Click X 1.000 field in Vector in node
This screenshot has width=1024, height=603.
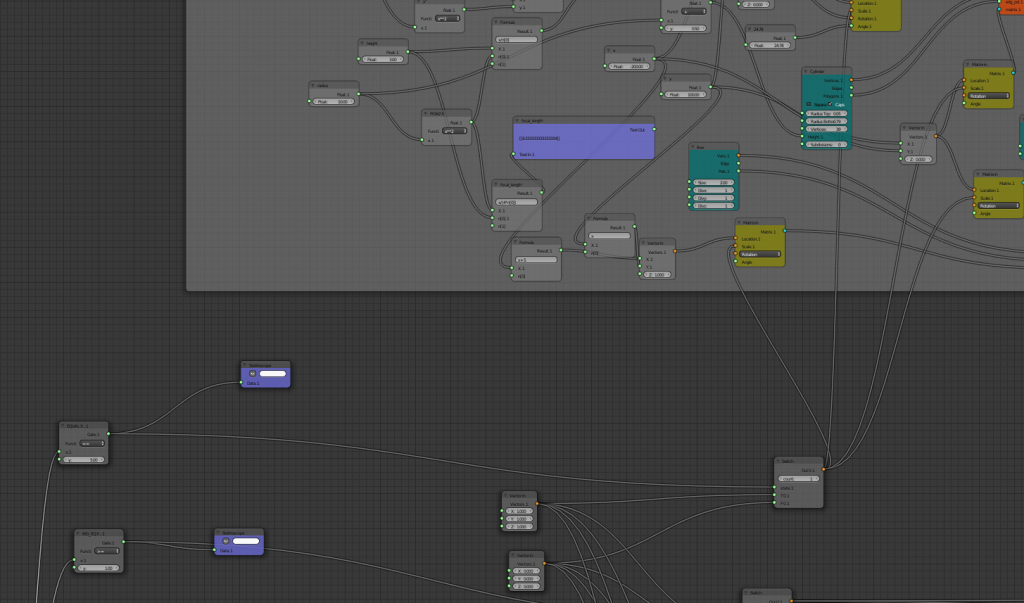pyautogui.click(x=519, y=512)
